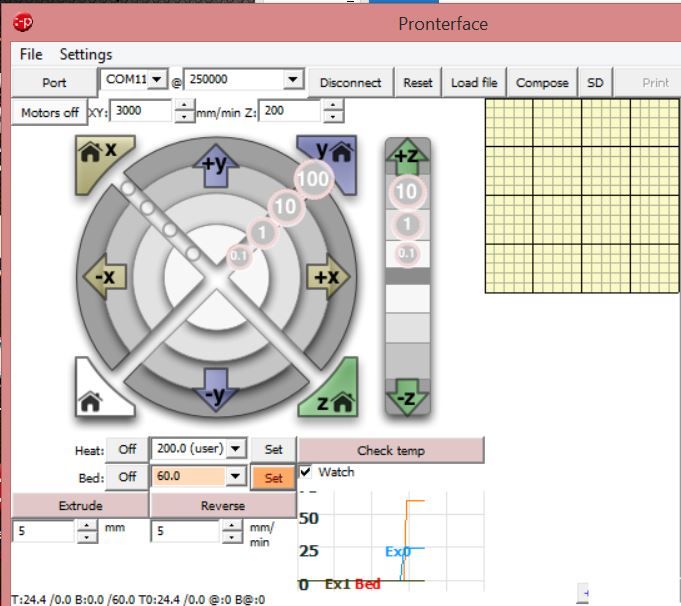681x606 pixels.
Task: Turn the Bed heater Off
Action: [127, 477]
